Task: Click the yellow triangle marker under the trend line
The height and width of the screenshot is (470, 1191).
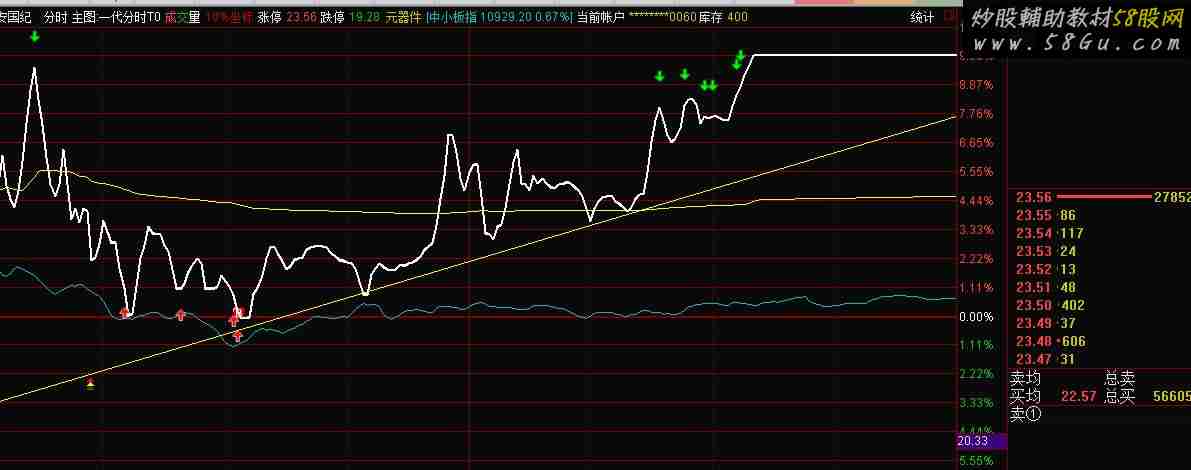Action: (91, 383)
